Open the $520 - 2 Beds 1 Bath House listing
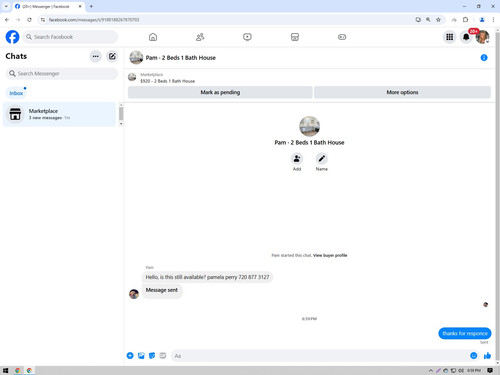The image size is (500, 375). tap(167, 81)
